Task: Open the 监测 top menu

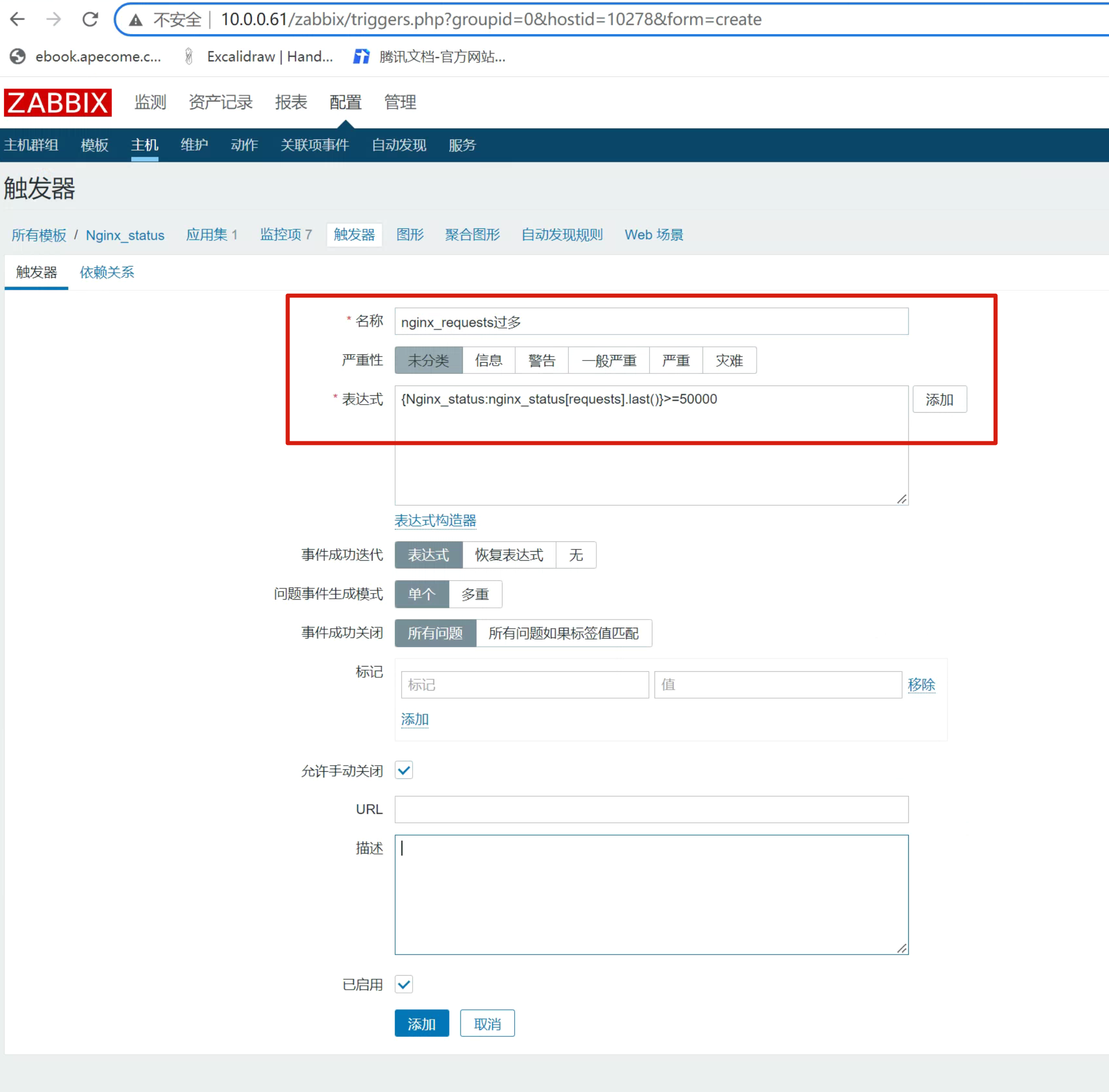Action: click(150, 103)
